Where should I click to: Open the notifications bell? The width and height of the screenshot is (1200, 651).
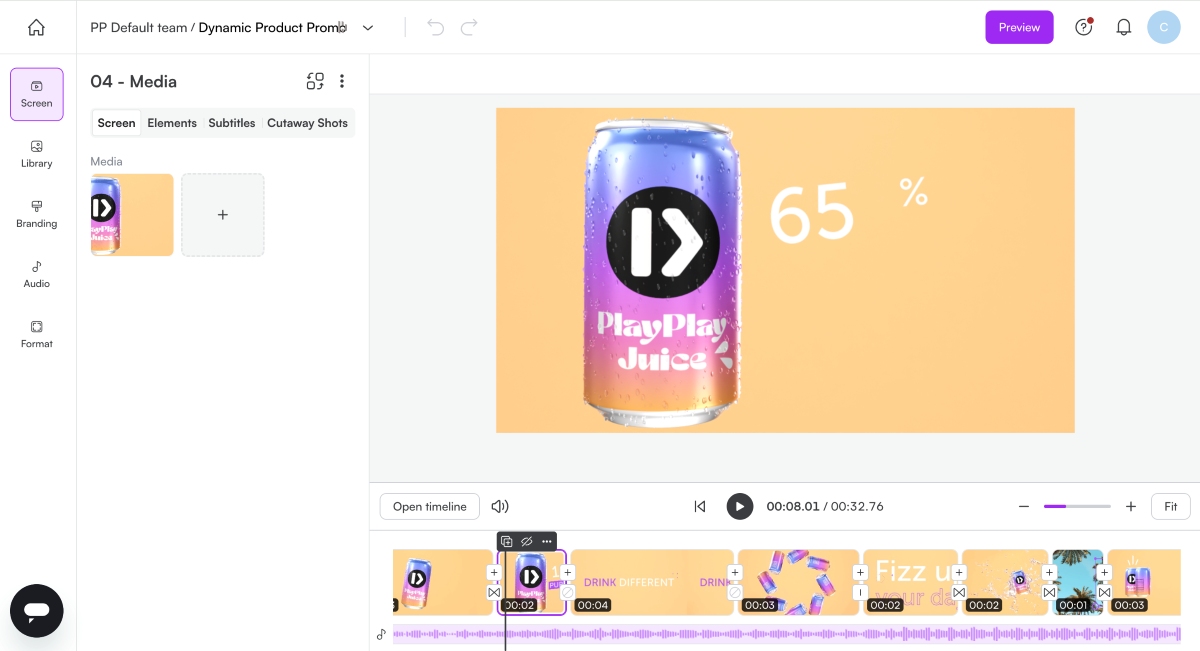coord(1123,27)
